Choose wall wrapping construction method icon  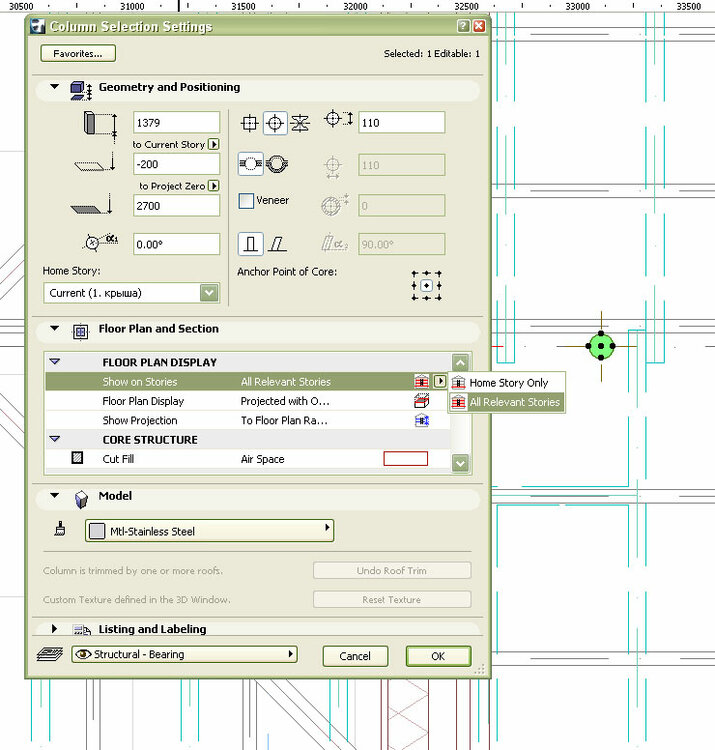pos(250,164)
